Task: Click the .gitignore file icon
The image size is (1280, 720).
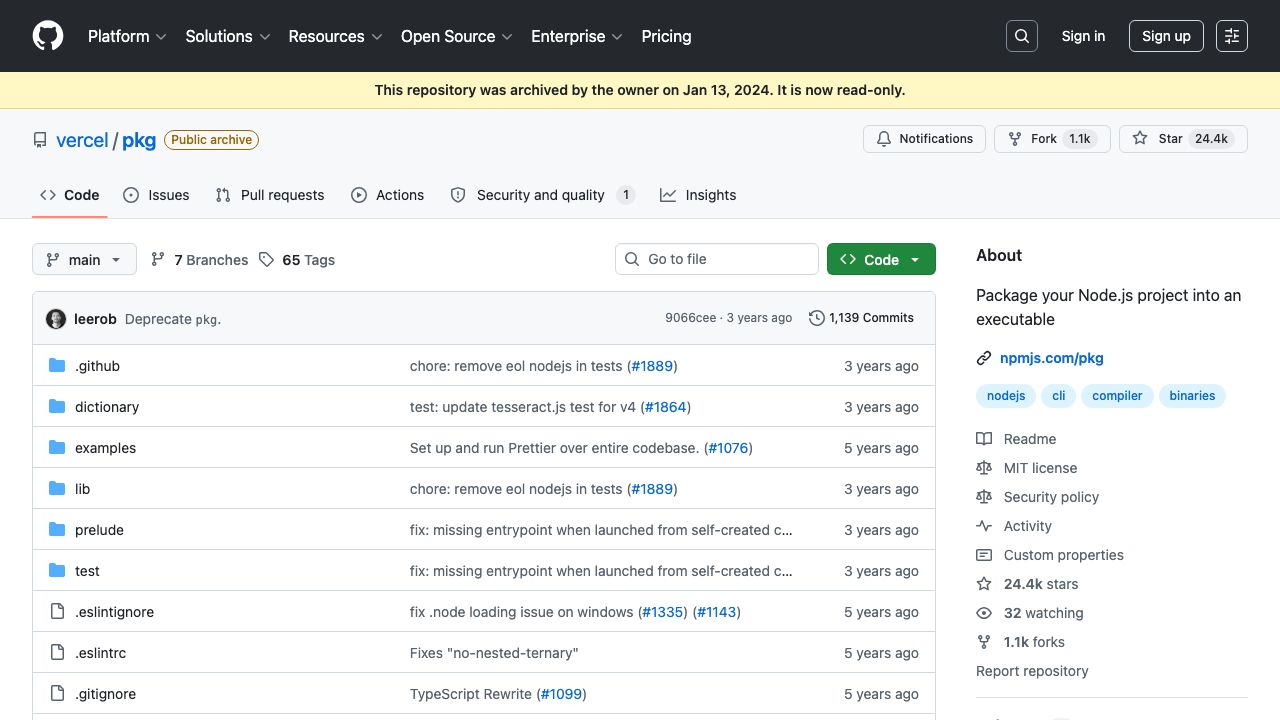Action: click(57, 694)
